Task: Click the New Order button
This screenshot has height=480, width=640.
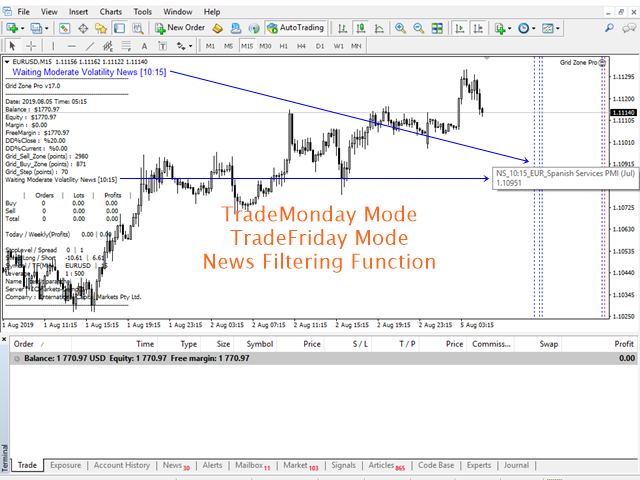Action: click(180, 28)
